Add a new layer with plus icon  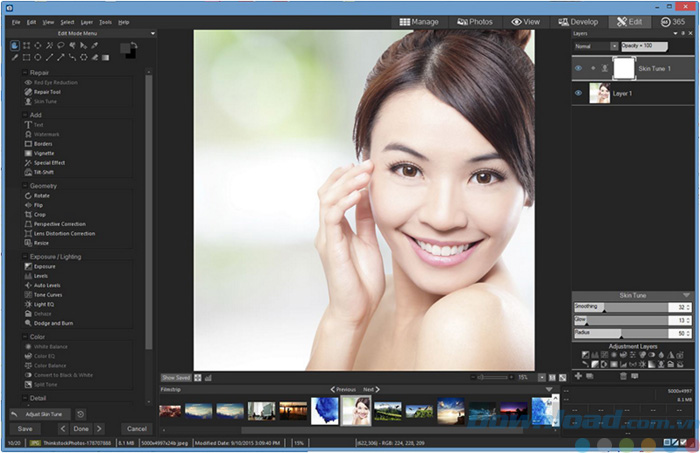[577, 375]
